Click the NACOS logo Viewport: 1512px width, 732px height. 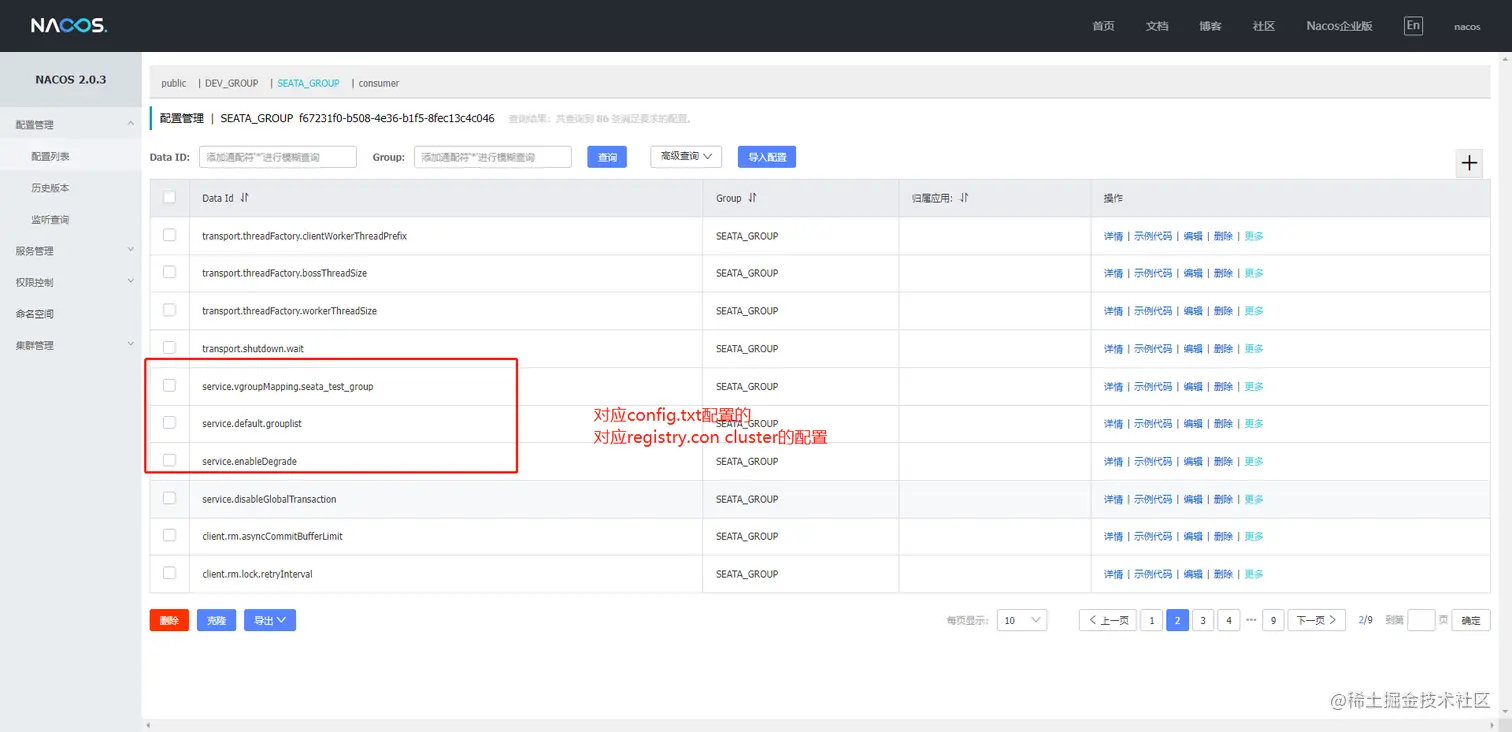coord(68,26)
